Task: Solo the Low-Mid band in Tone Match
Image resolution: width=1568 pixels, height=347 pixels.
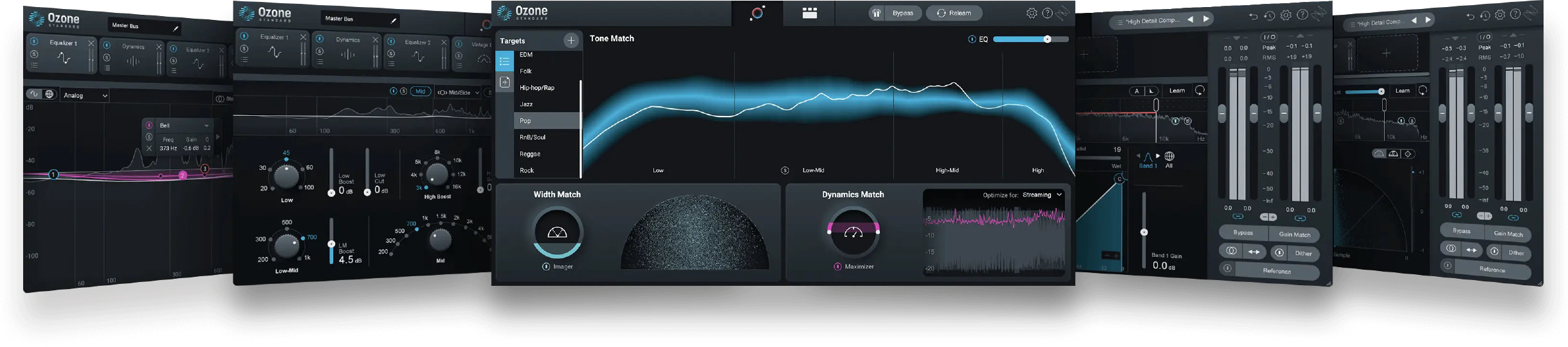Action: (785, 171)
